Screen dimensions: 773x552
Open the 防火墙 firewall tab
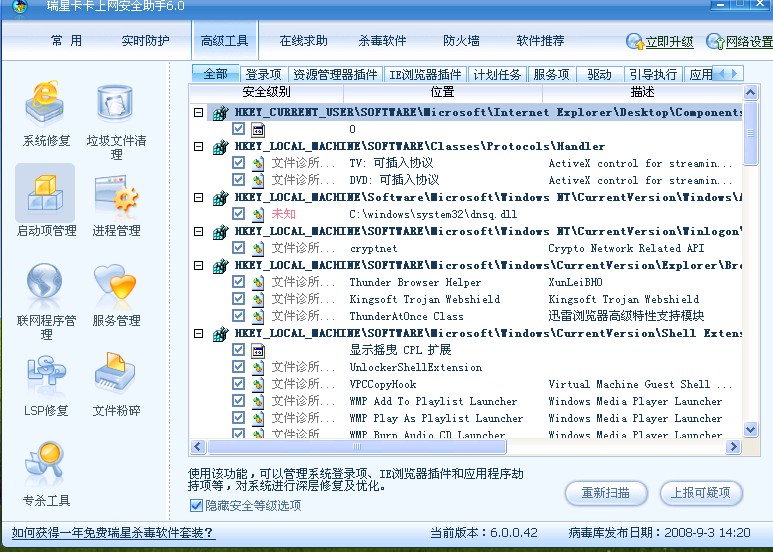point(461,41)
